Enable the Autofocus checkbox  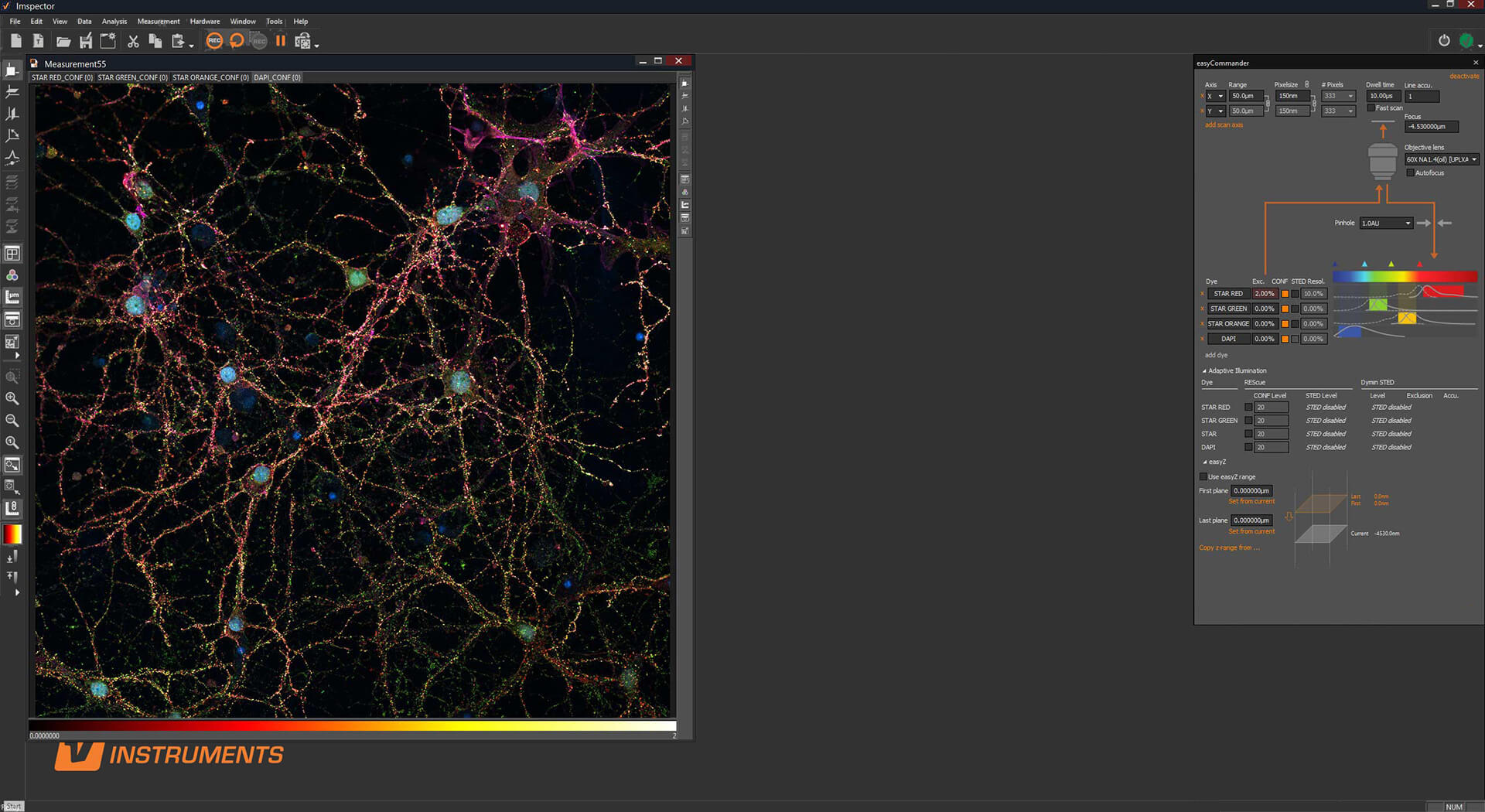click(x=1410, y=173)
